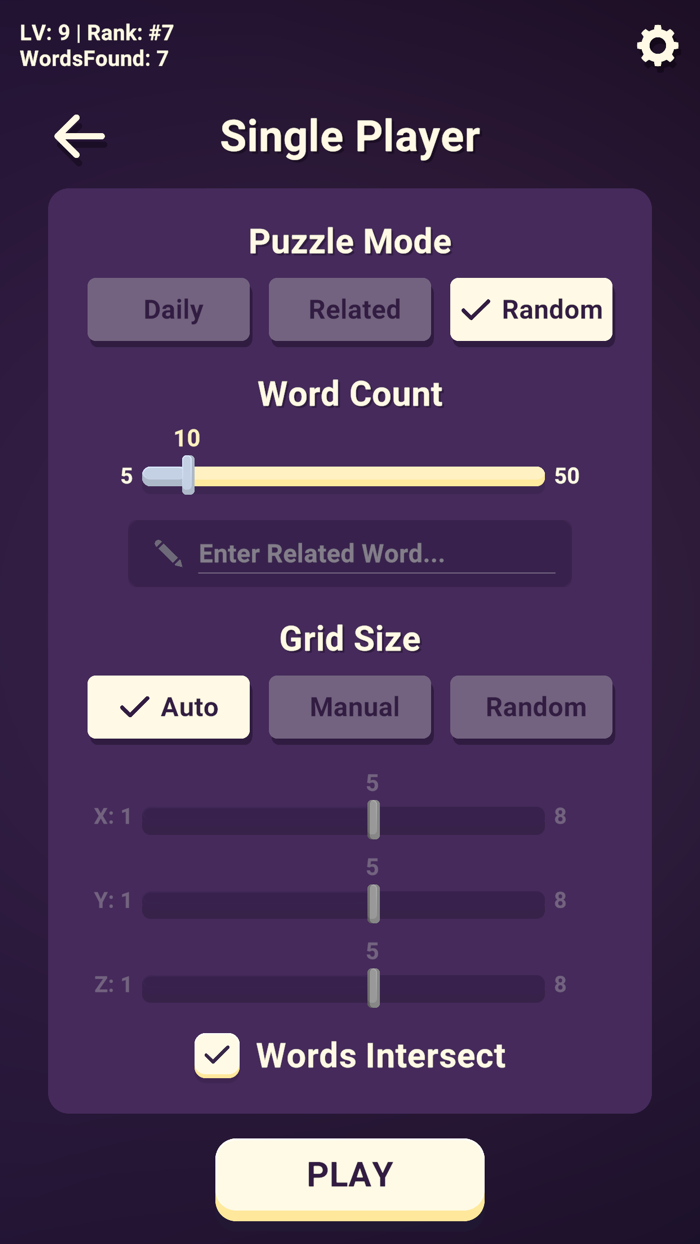700x1244 pixels.
Task: Click the pencil icon in the related word field
Action: 168,551
